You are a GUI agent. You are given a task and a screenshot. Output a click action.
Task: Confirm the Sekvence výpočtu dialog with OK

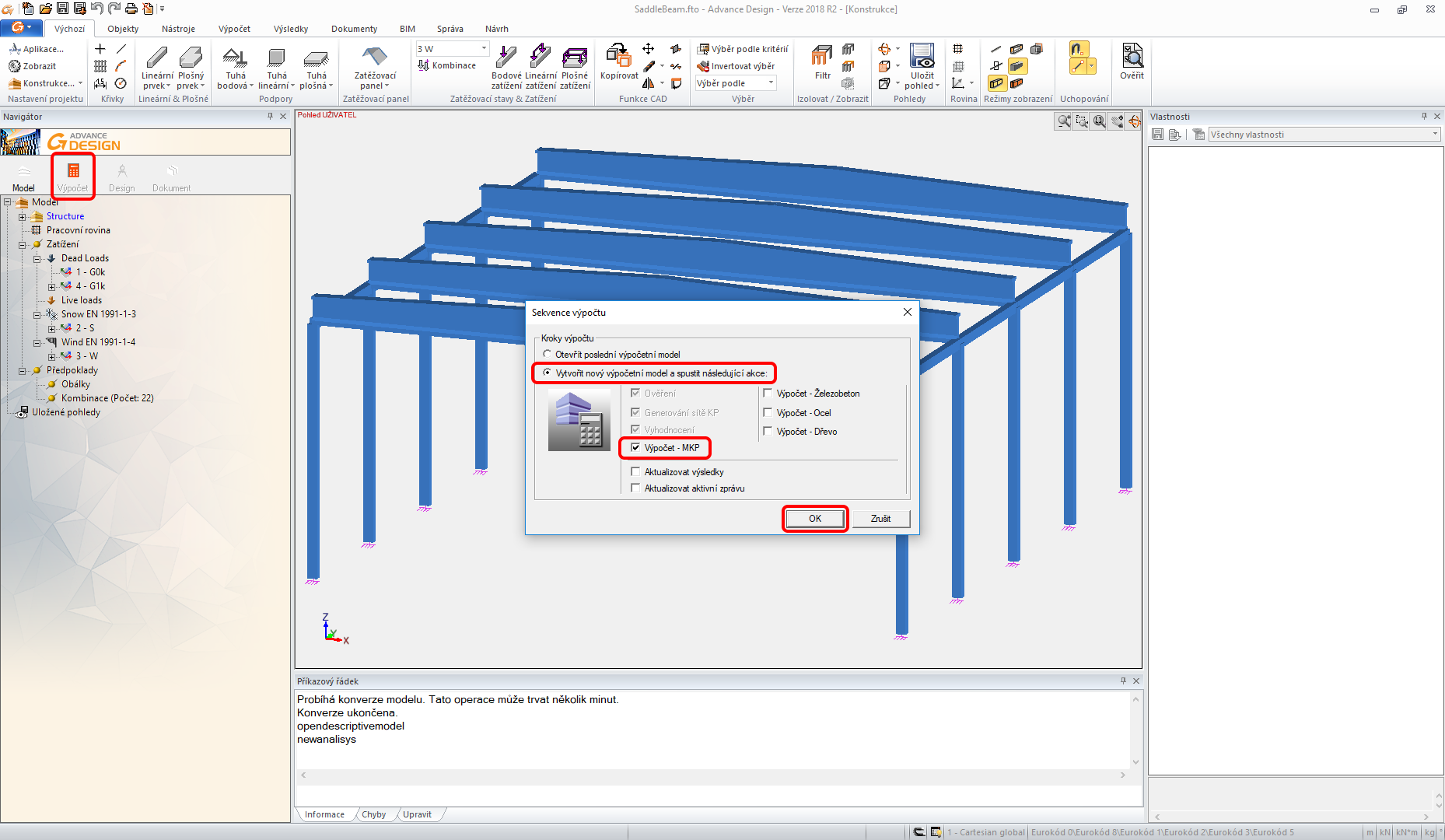click(x=814, y=518)
